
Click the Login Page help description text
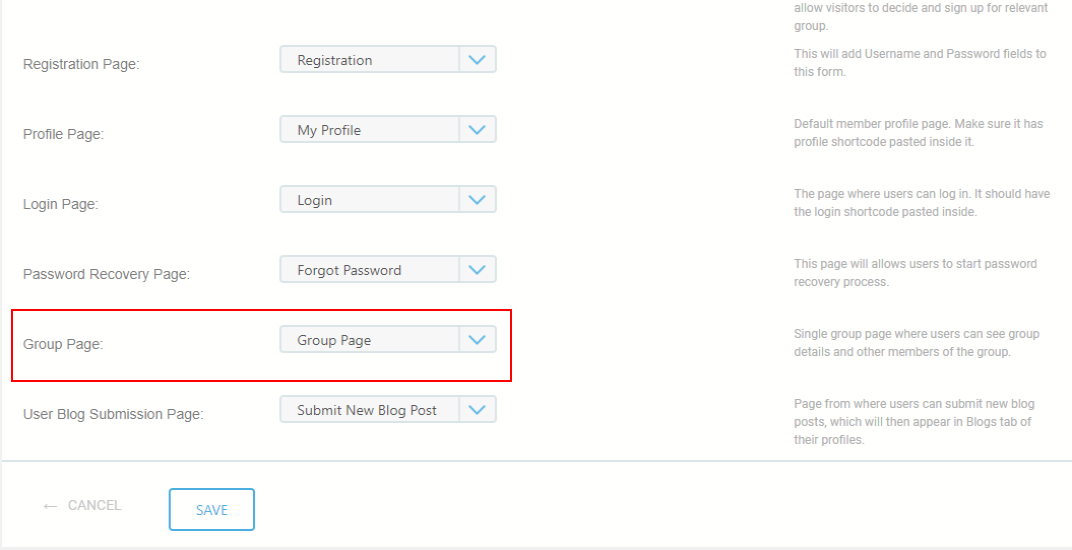921,203
